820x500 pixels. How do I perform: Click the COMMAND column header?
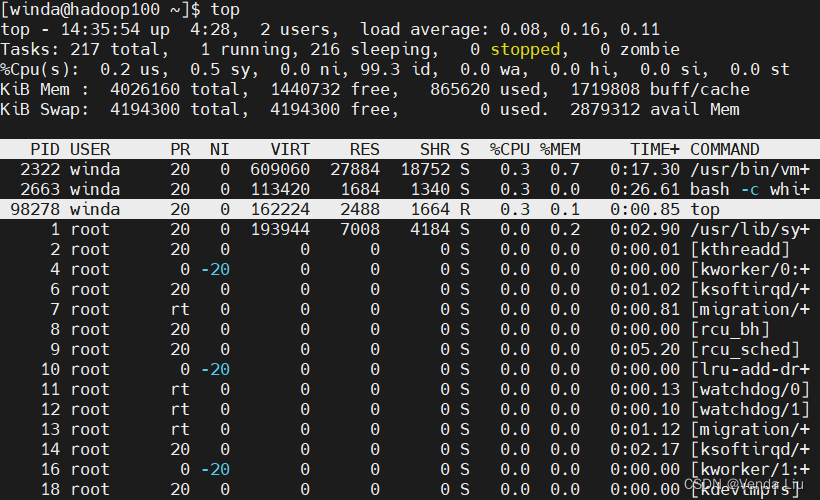pyautogui.click(x=725, y=150)
